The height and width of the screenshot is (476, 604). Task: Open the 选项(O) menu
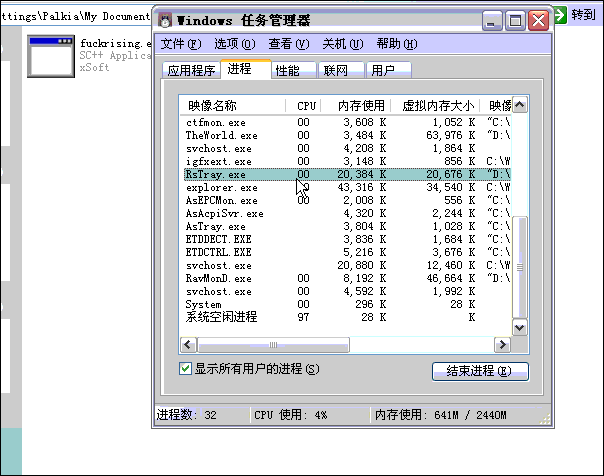235,44
